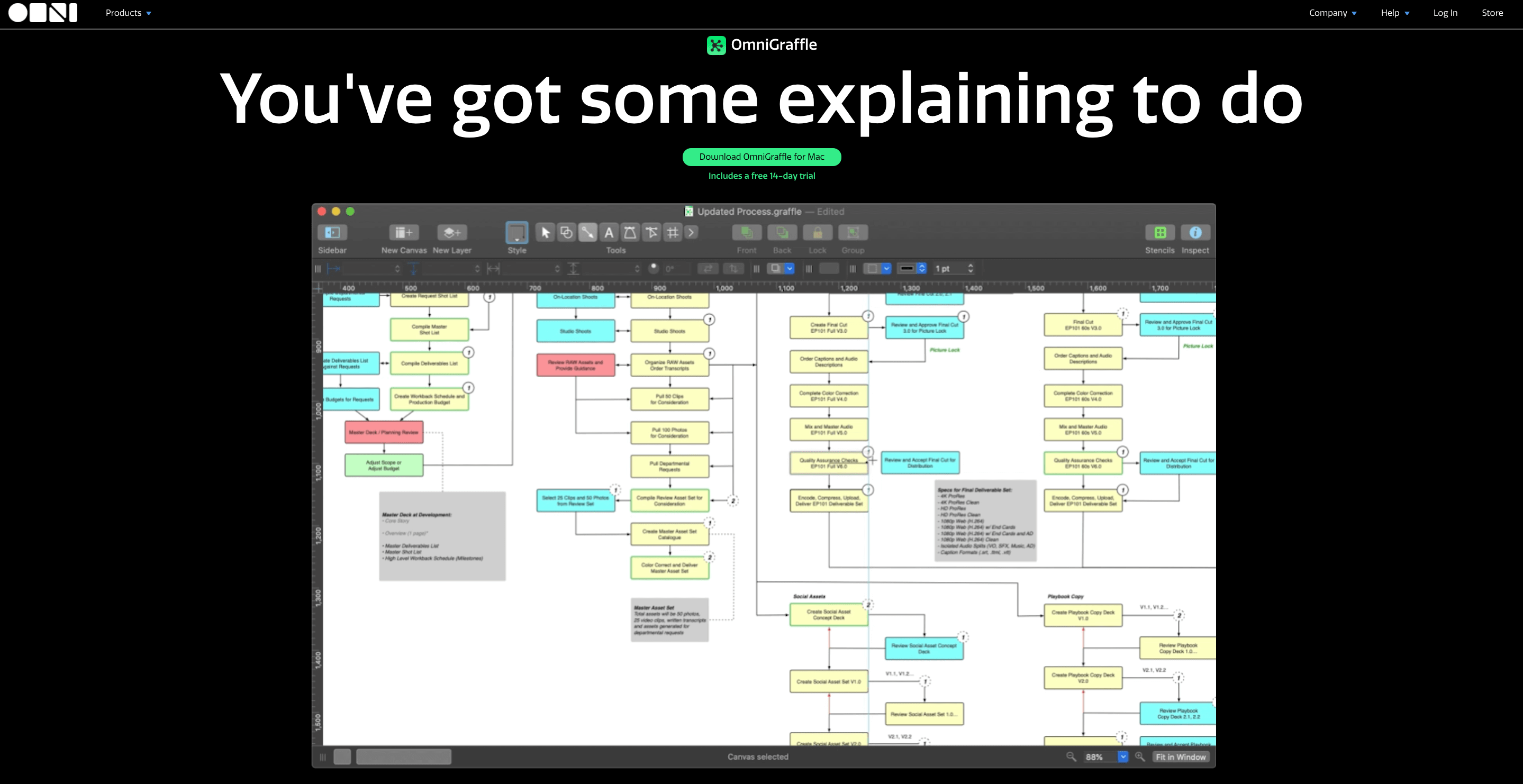This screenshot has width=1523, height=784.
Task: Click the Send to Back icon
Action: pos(782,232)
